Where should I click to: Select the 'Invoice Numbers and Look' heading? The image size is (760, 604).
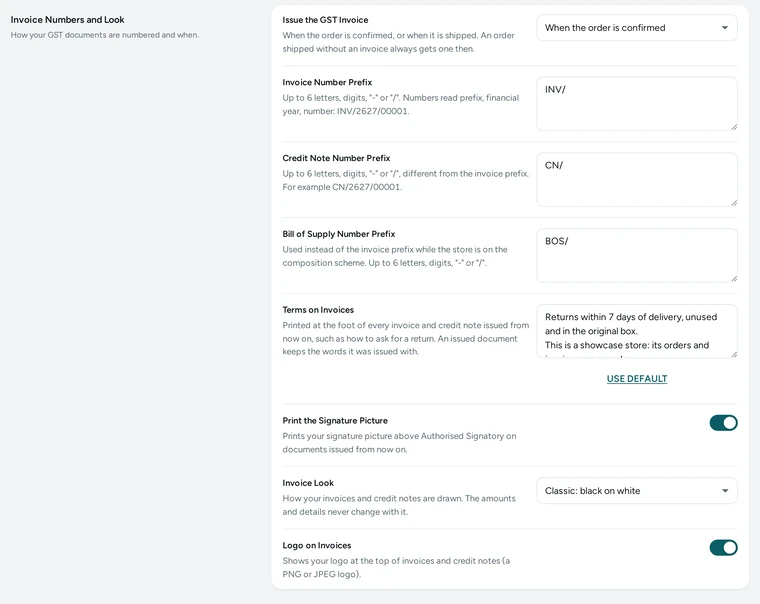point(67,20)
